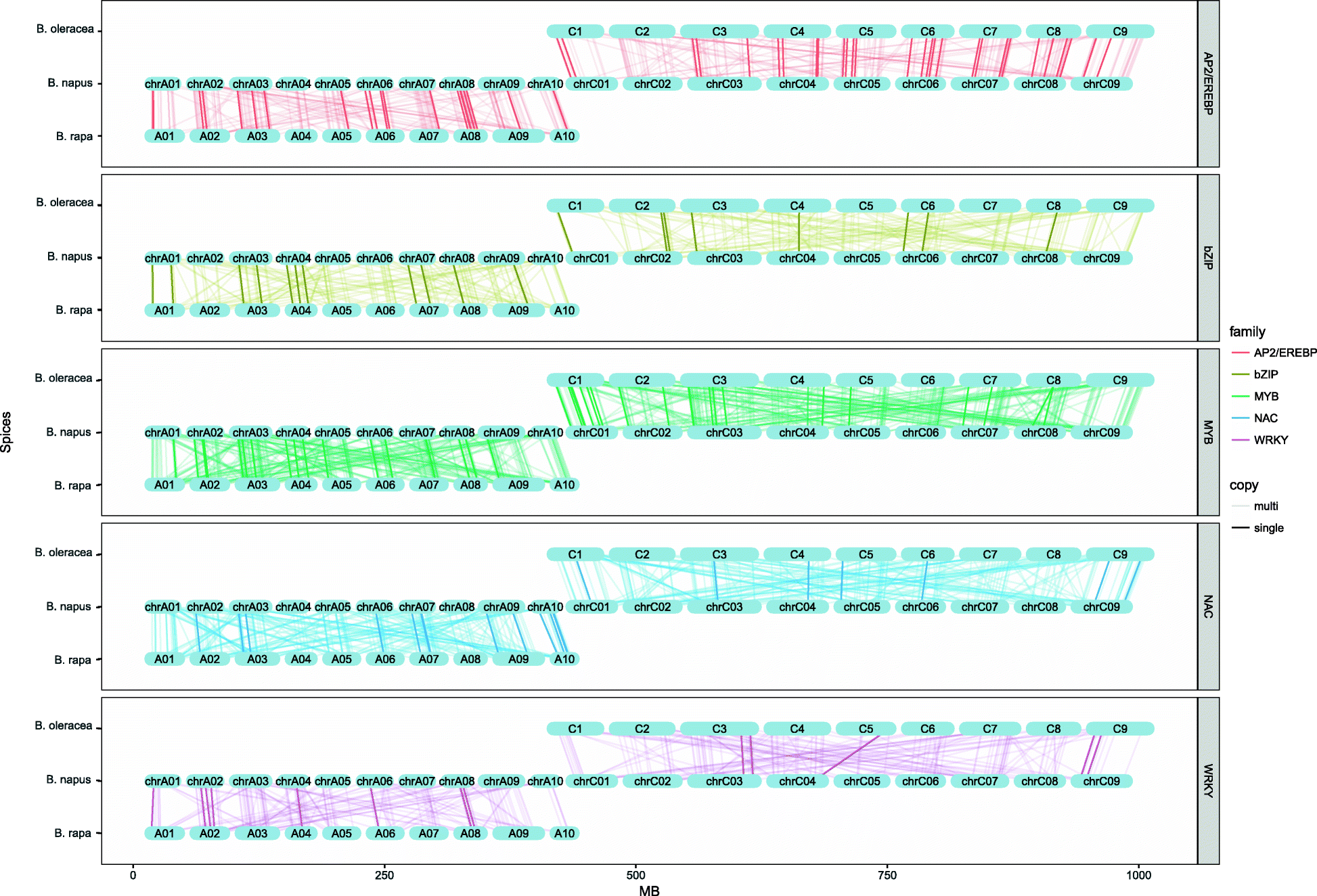This screenshot has height=896, width=1317.
Task: Click the x-axis tick label 750
Action: (887, 875)
